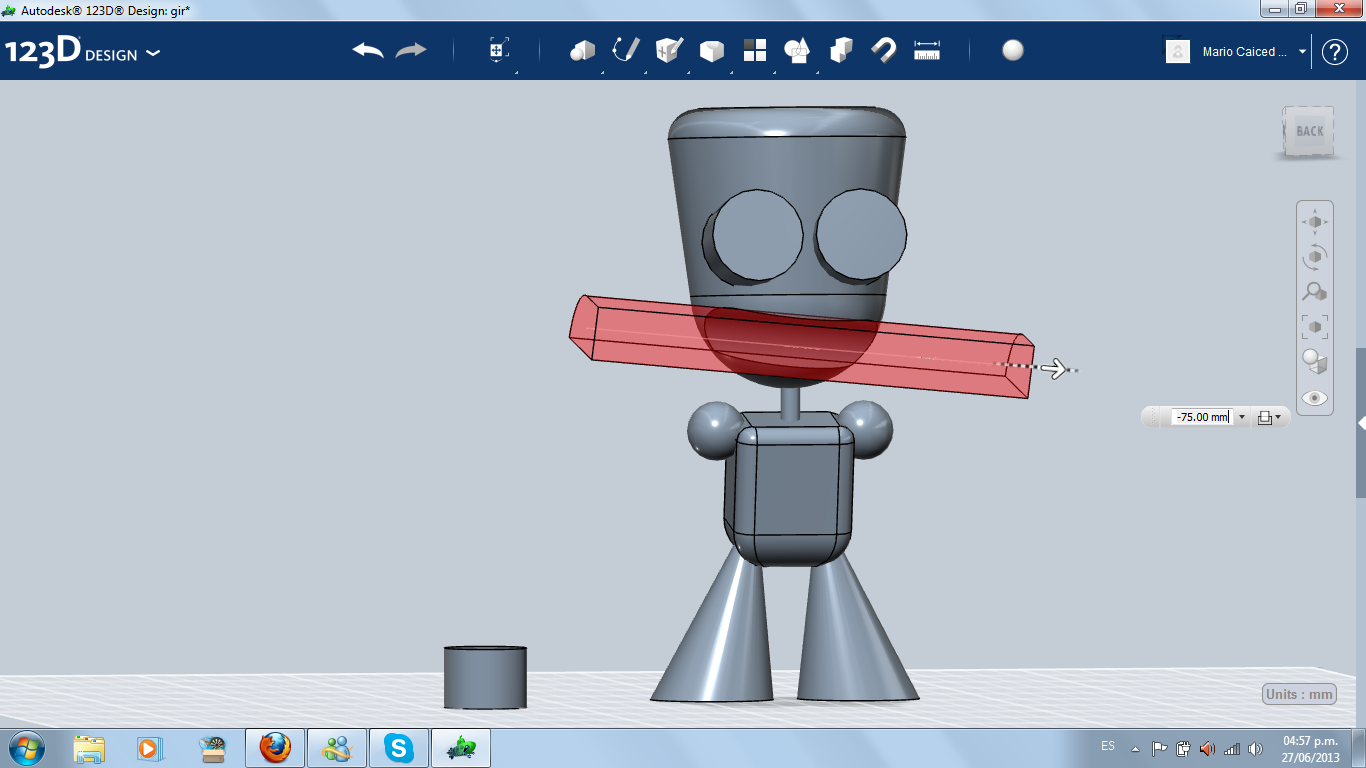Click the Units : mm button
Image resolution: width=1366 pixels, height=768 pixels.
point(1300,695)
